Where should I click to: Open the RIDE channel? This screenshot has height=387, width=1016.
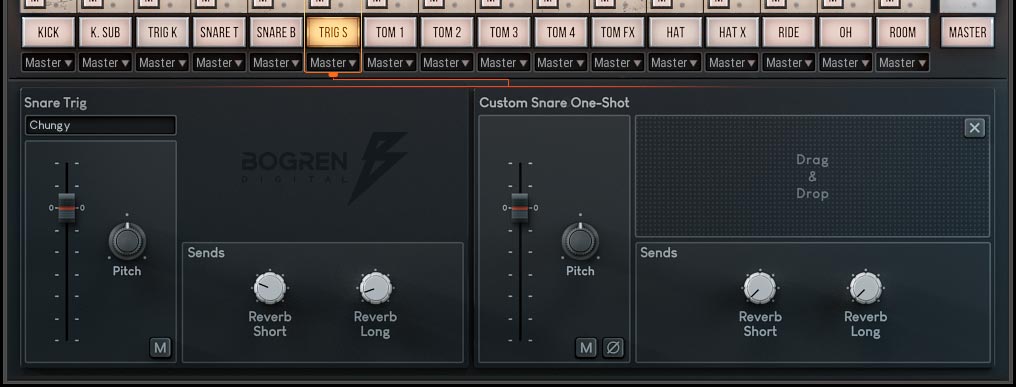click(x=790, y=32)
